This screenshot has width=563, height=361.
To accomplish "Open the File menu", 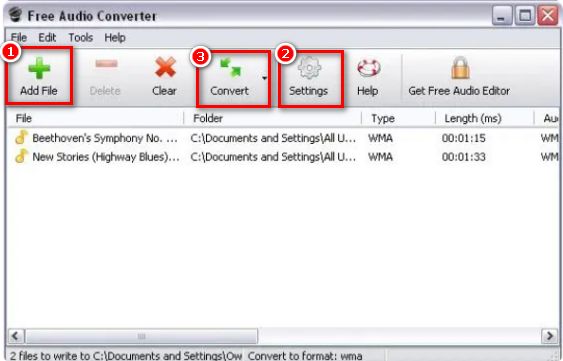I will tap(19, 37).
